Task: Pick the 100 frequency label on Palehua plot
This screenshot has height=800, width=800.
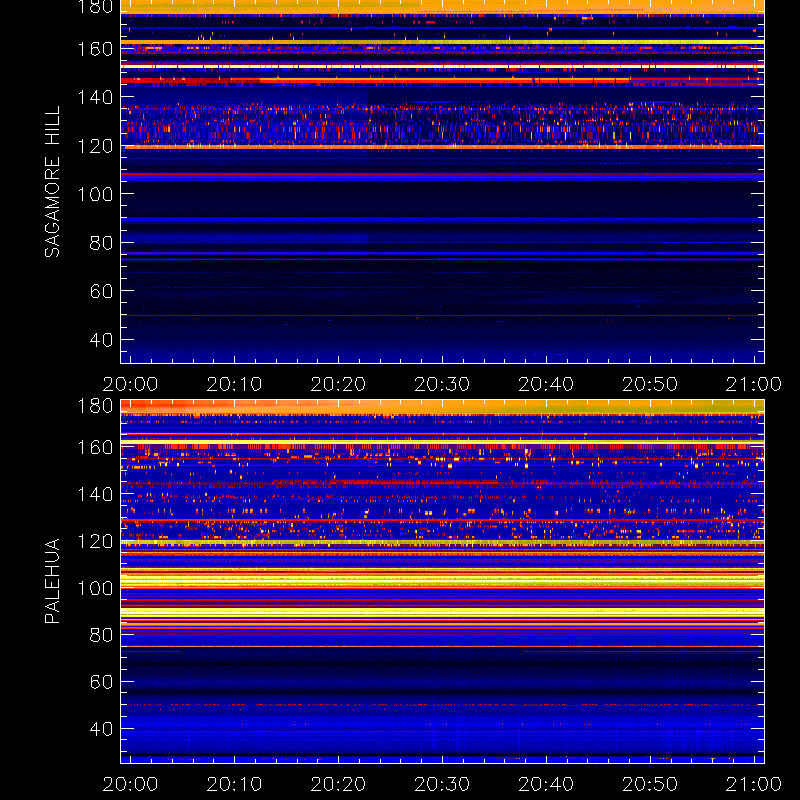Action: click(x=95, y=588)
